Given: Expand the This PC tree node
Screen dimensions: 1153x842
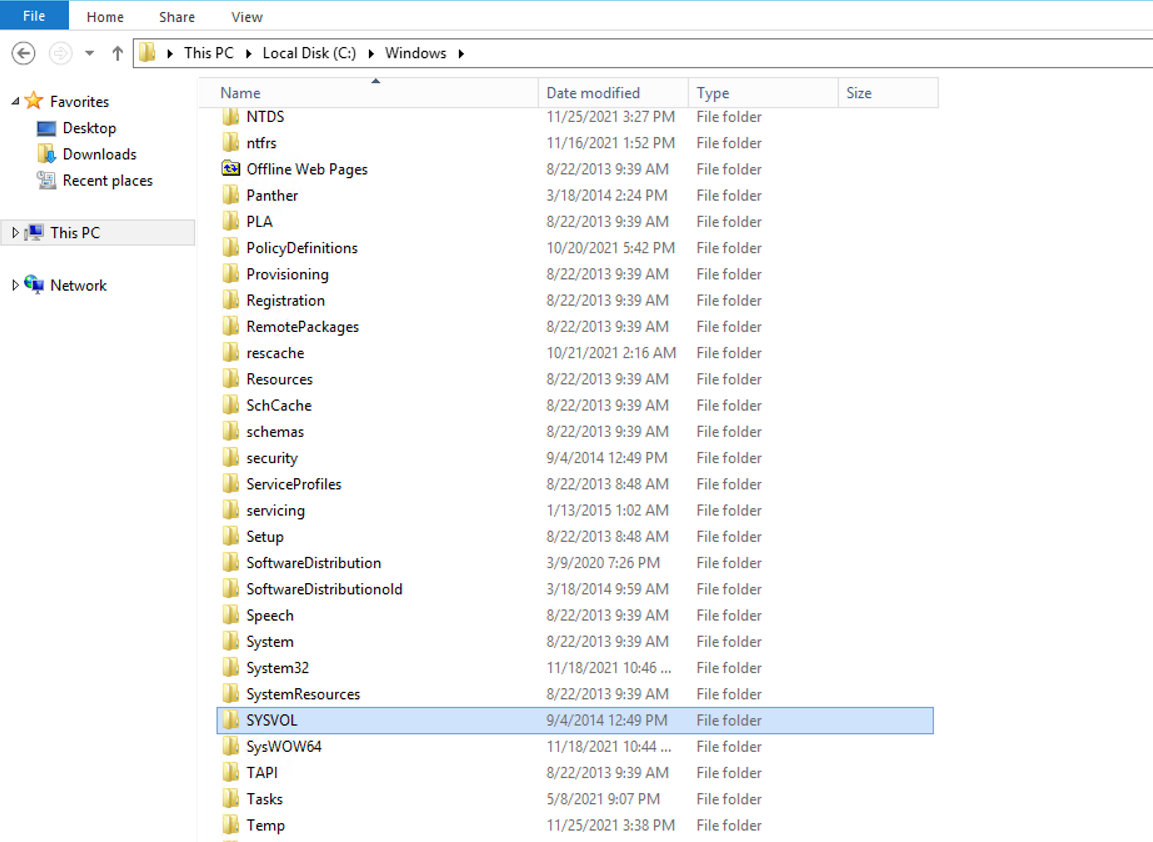Looking at the screenshot, I should pos(15,233).
